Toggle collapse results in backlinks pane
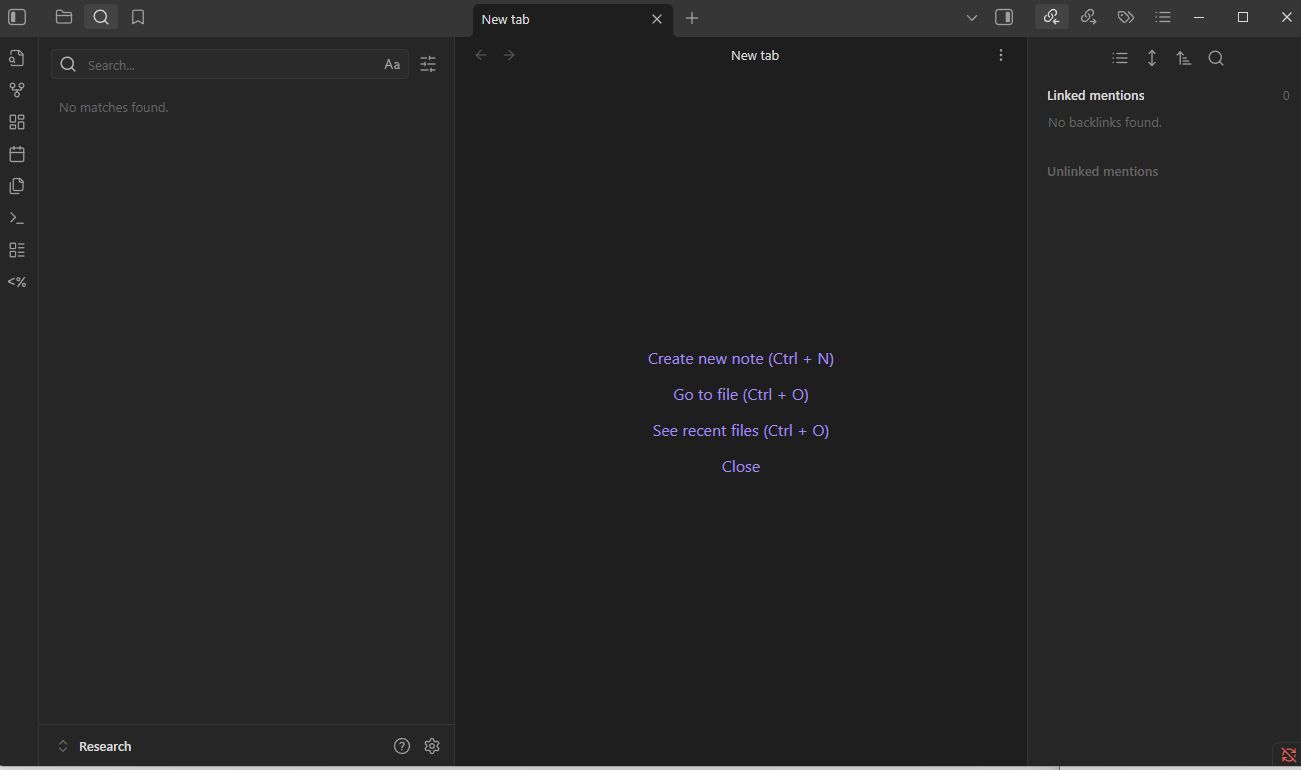 pos(1120,58)
